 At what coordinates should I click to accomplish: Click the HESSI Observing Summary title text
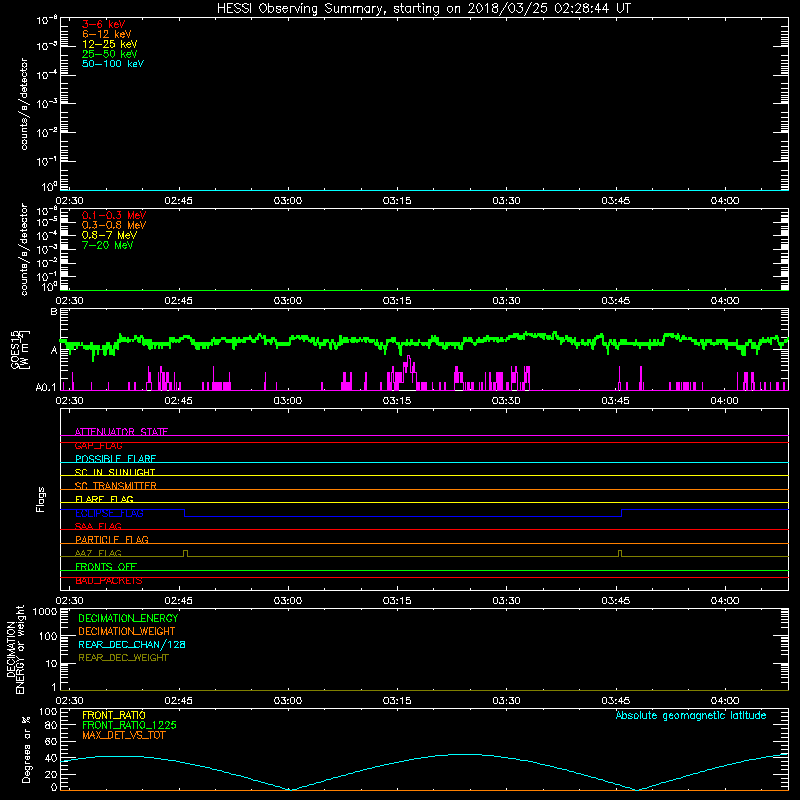pos(424,9)
